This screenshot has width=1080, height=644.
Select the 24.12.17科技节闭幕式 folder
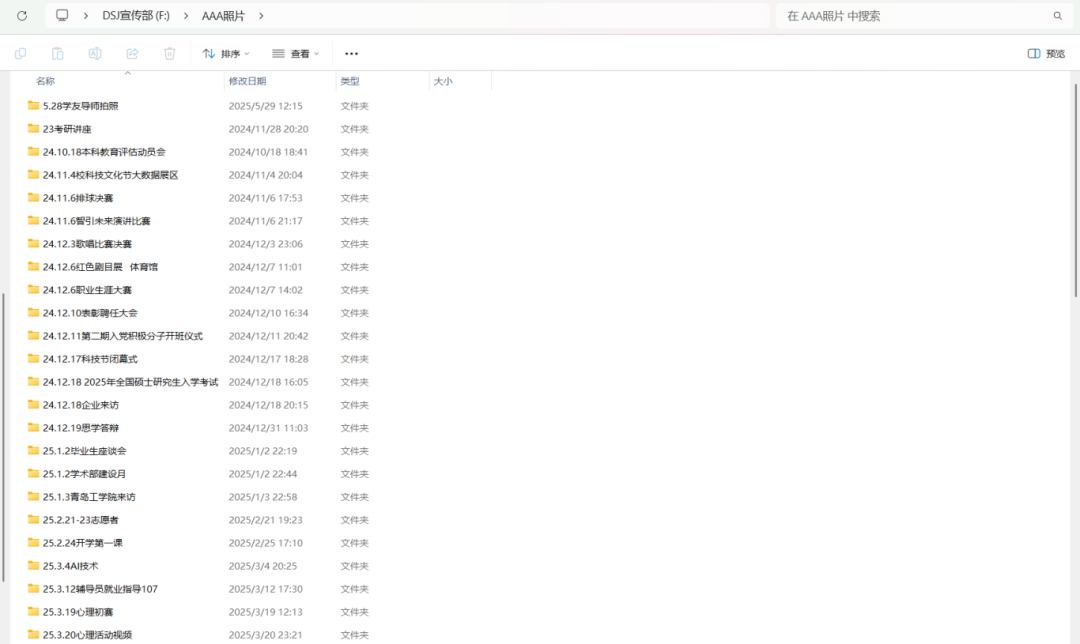90,359
